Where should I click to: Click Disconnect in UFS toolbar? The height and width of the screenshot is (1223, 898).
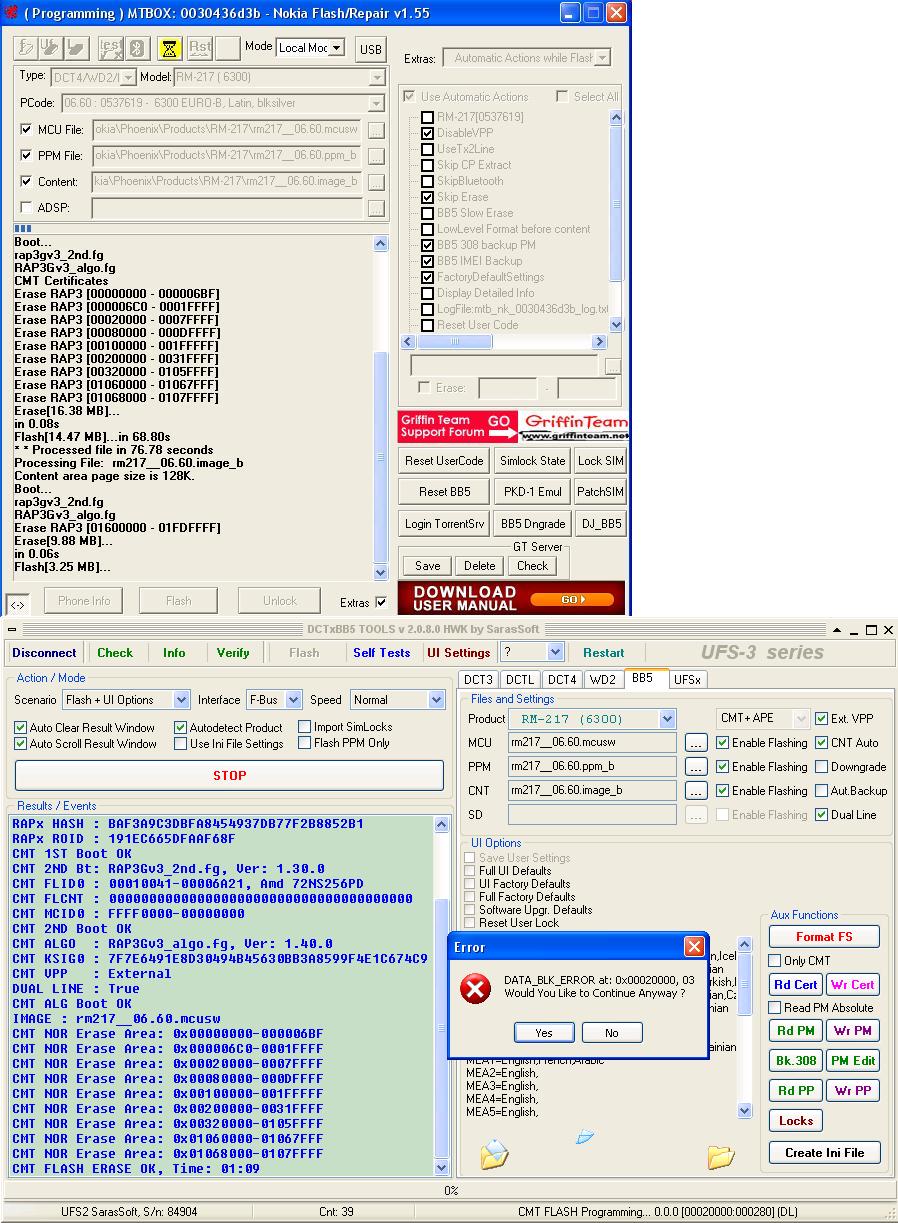(44, 652)
